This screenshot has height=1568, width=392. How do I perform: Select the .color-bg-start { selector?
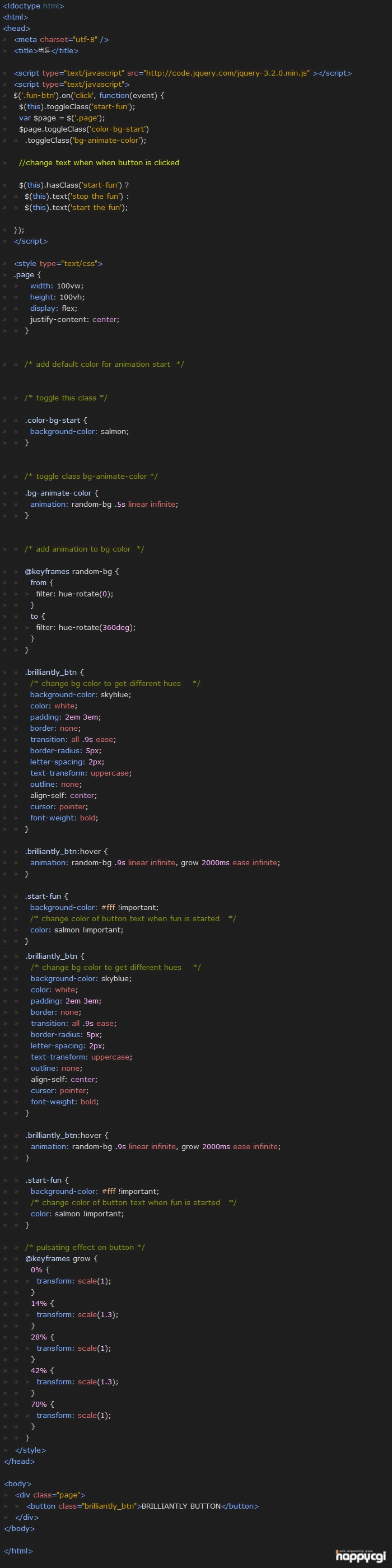55,421
